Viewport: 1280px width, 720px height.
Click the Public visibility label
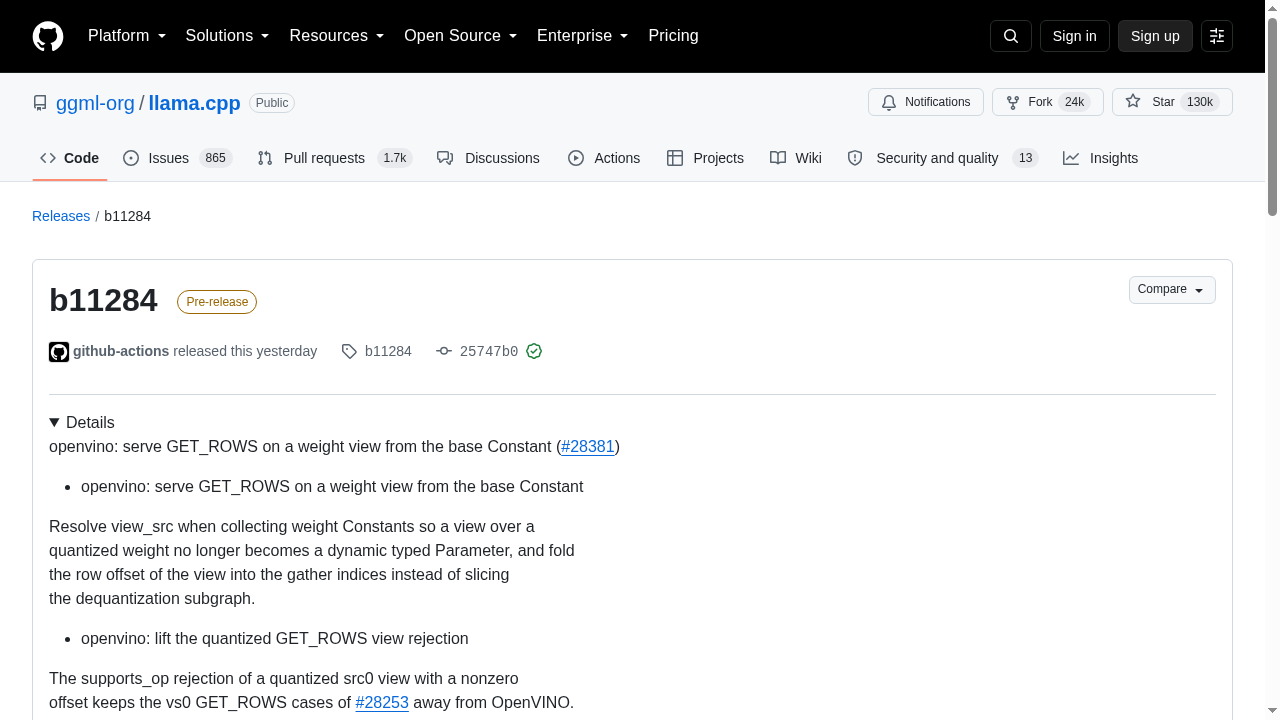click(x=271, y=103)
